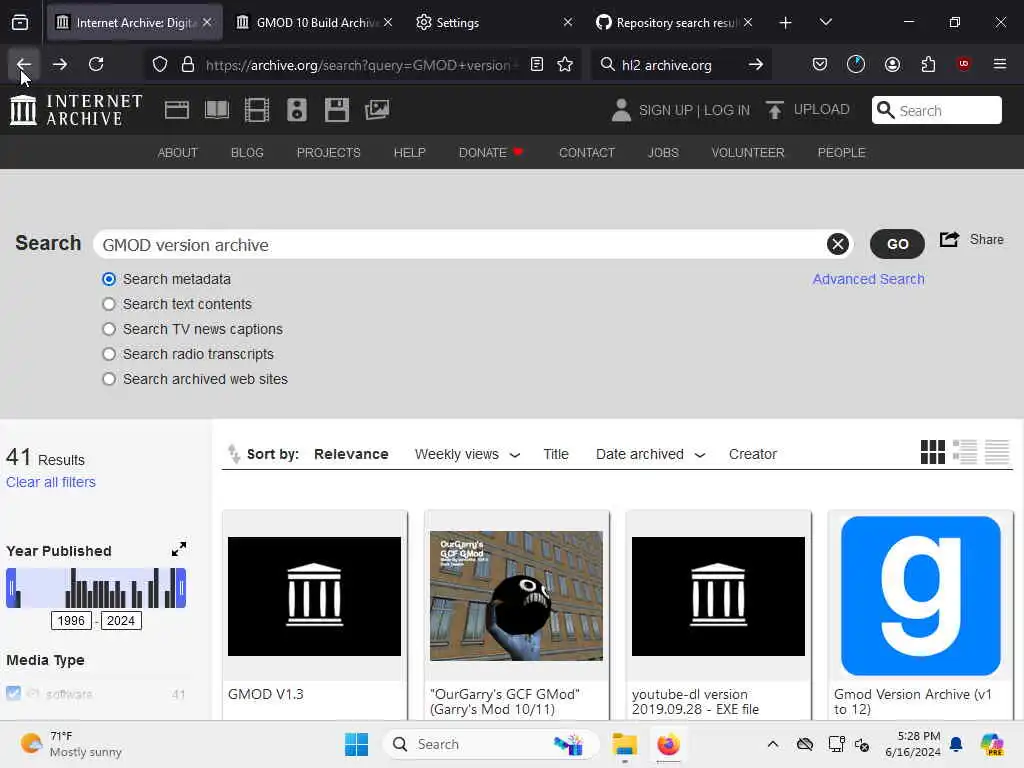Open File Explorer from the taskbar

pyautogui.click(x=624, y=744)
